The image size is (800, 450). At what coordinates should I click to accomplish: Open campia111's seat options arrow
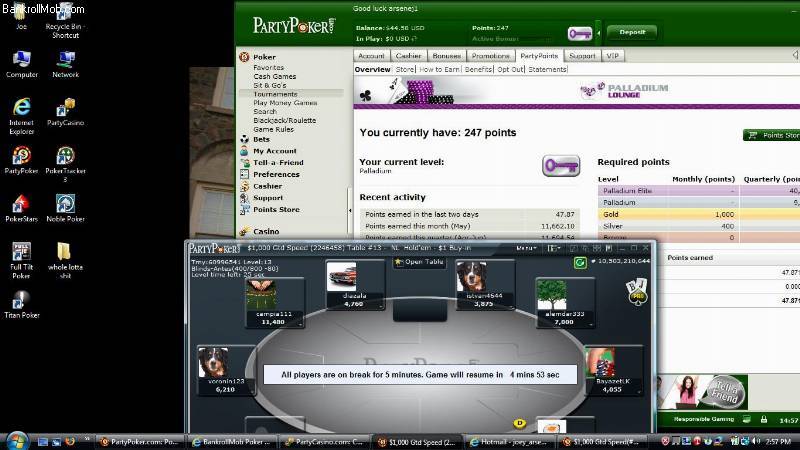click(301, 324)
